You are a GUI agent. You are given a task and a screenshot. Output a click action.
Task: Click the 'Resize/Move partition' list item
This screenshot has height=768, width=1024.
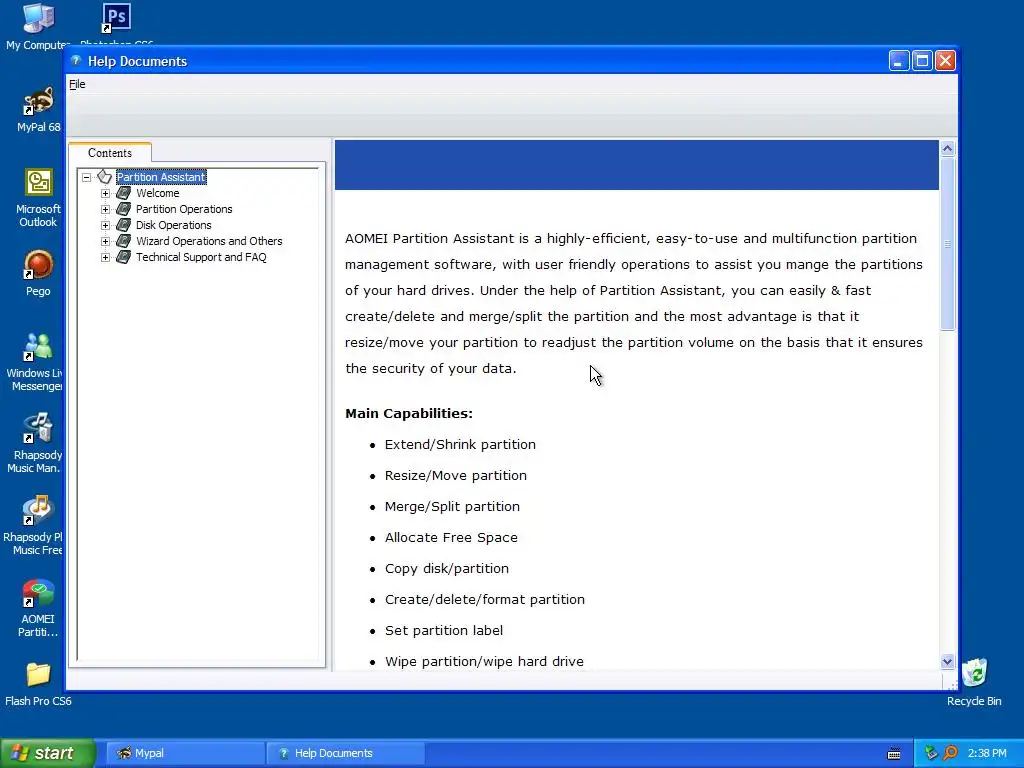coord(455,475)
